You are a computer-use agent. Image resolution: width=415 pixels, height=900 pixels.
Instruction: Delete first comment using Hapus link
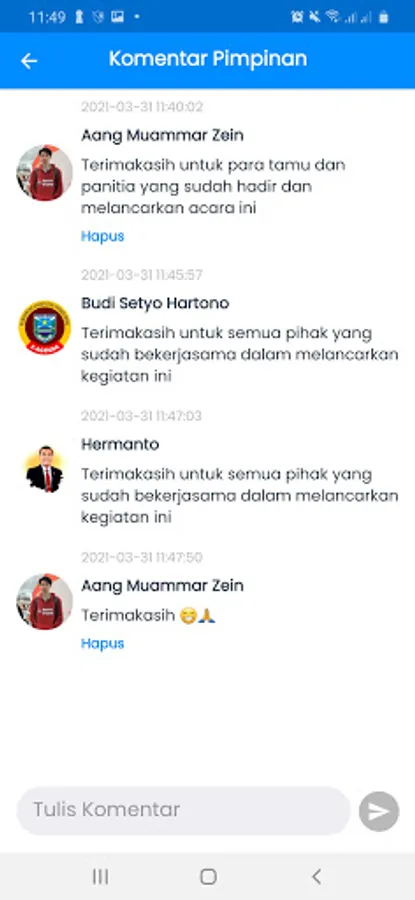coord(102,236)
